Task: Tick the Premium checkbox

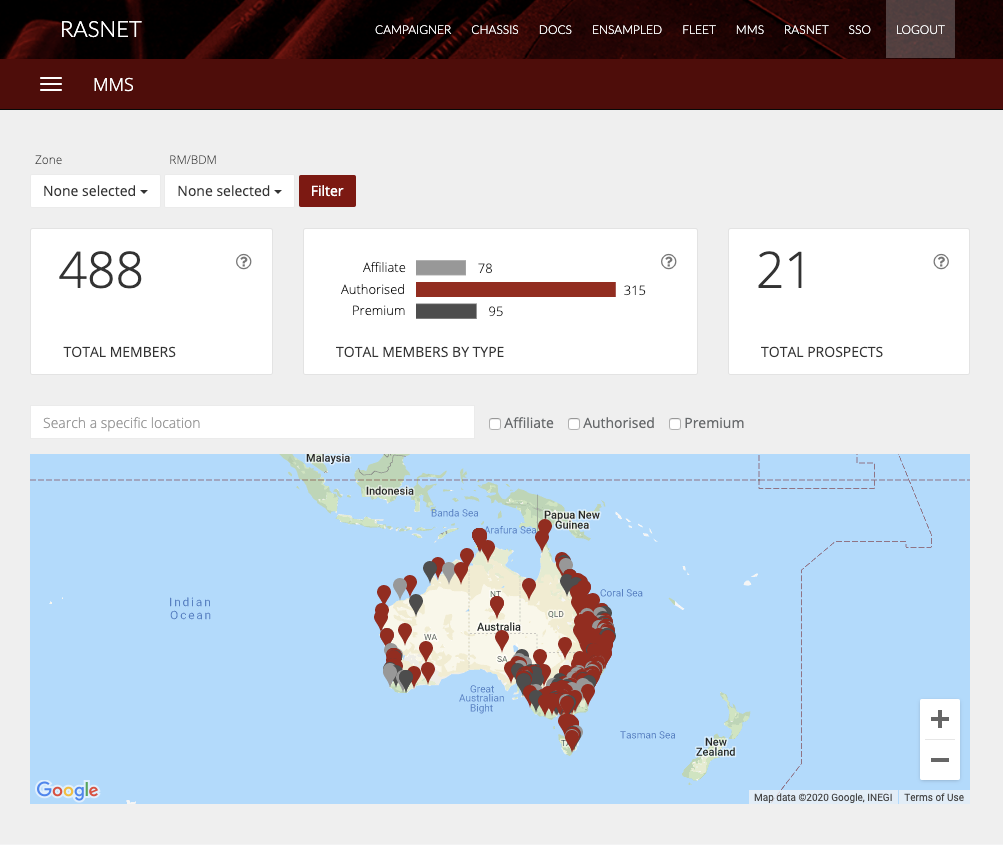Action: [x=675, y=424]
